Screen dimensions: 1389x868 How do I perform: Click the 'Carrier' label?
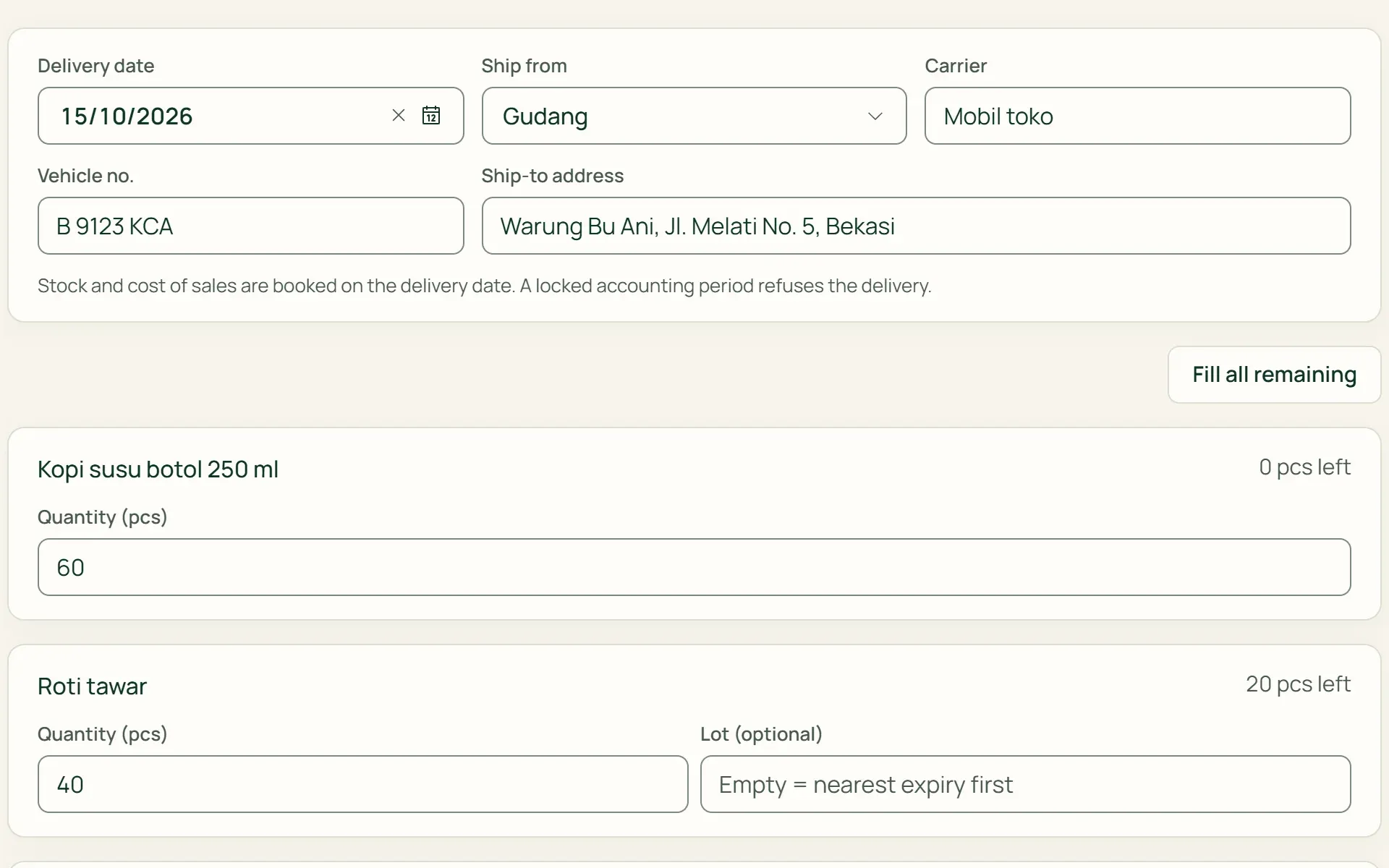(x=956, y=66)
